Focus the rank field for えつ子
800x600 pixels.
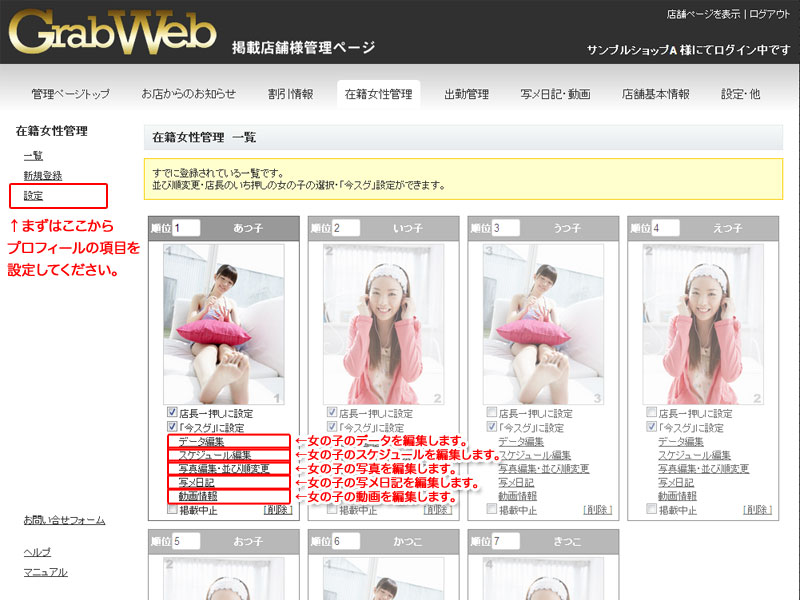click(x=666, y=228)
